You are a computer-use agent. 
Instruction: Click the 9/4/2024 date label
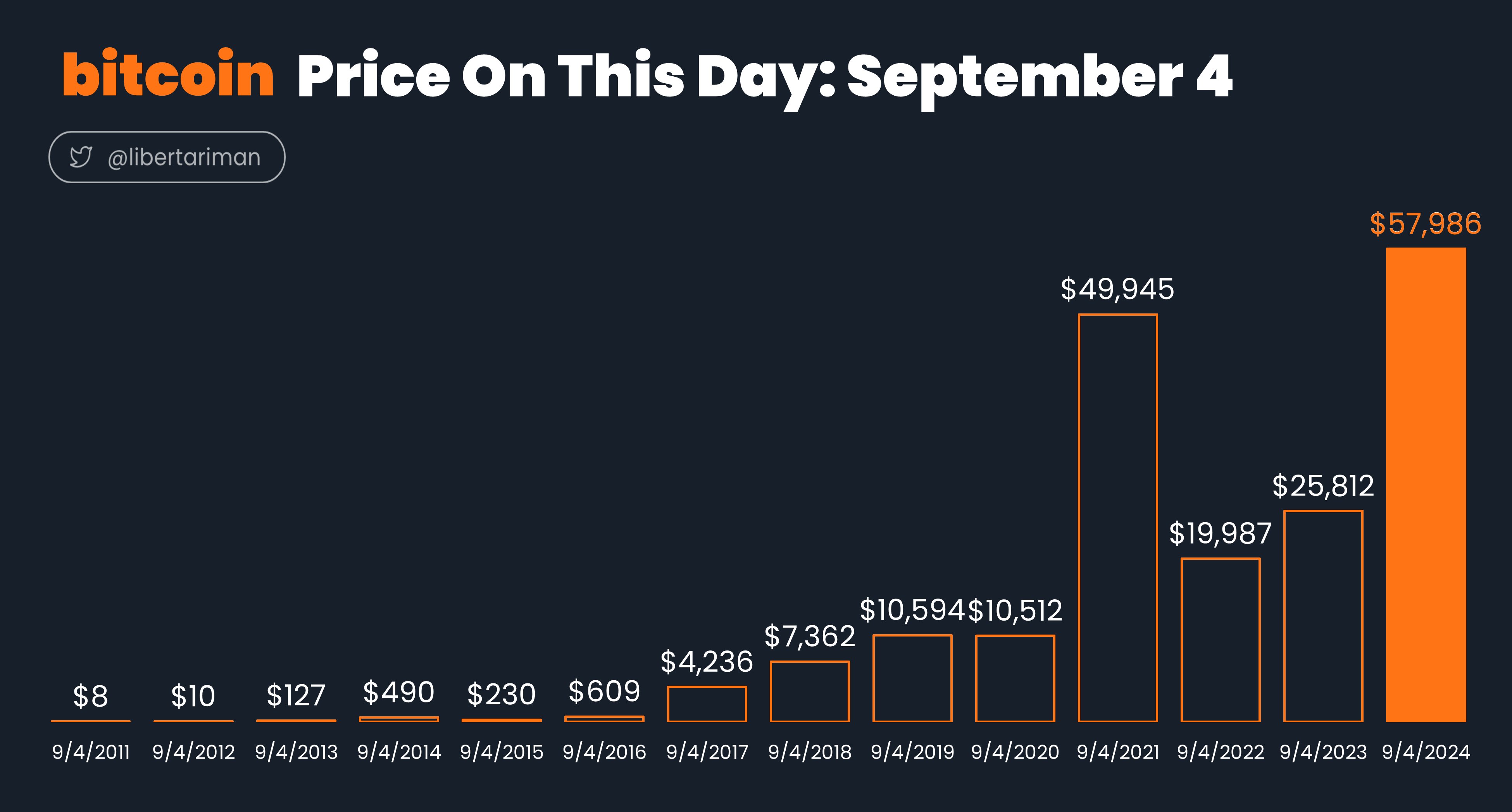[1426, 752]
